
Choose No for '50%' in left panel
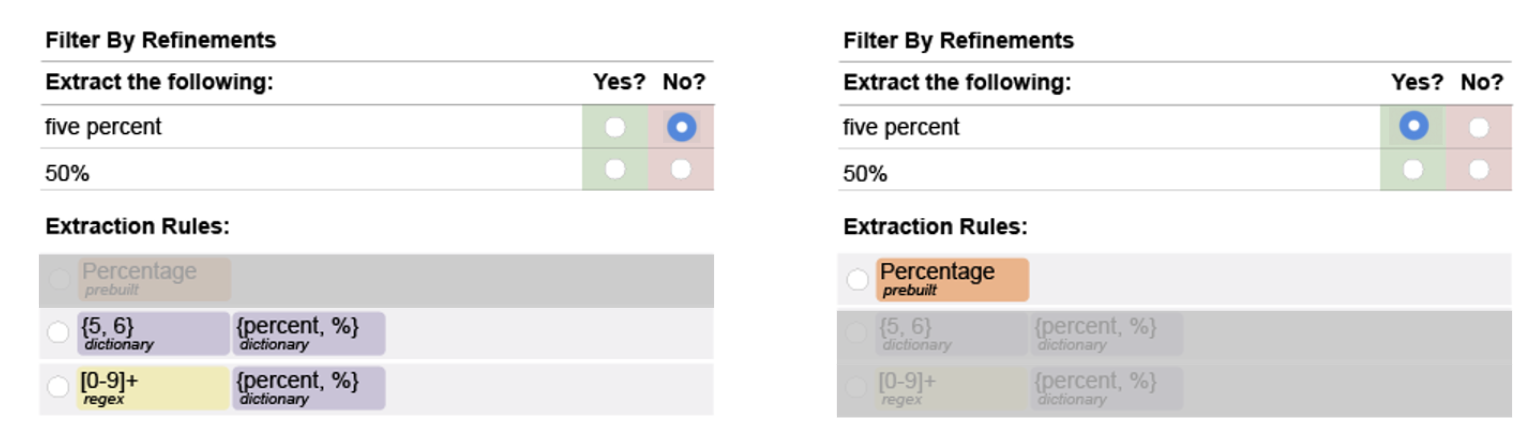point(681,169)
